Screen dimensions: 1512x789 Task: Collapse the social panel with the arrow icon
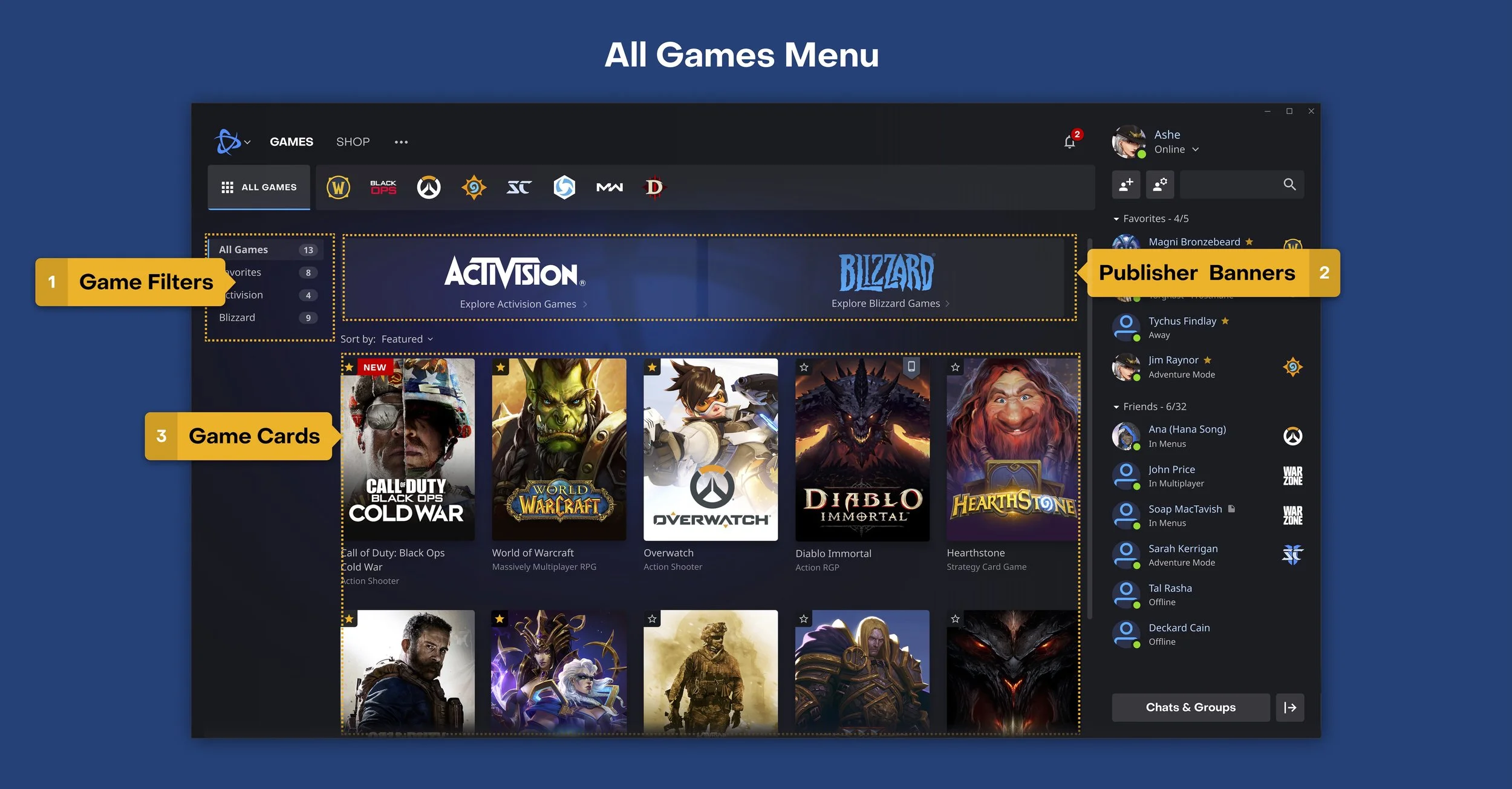(1289, 707)
